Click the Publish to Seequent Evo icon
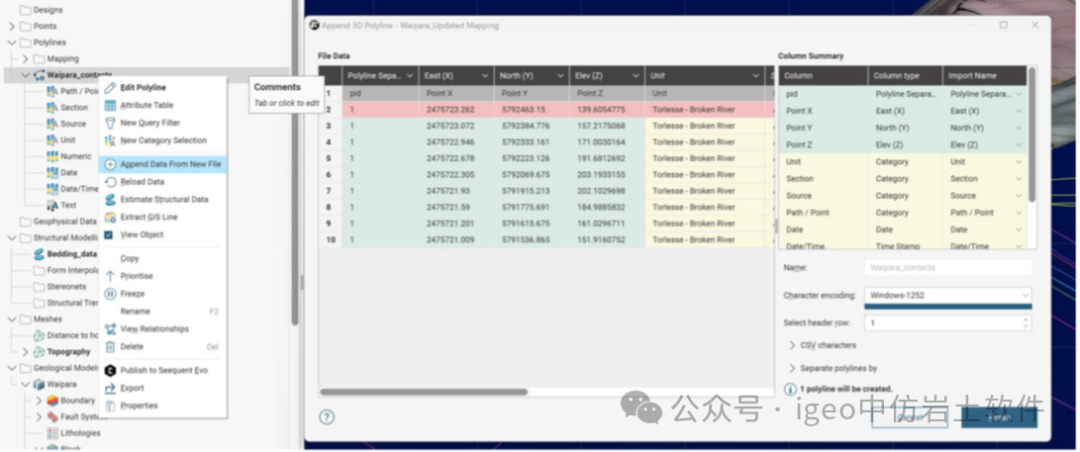This screenshot has width=1080, height=452. (x=110, y=370)
